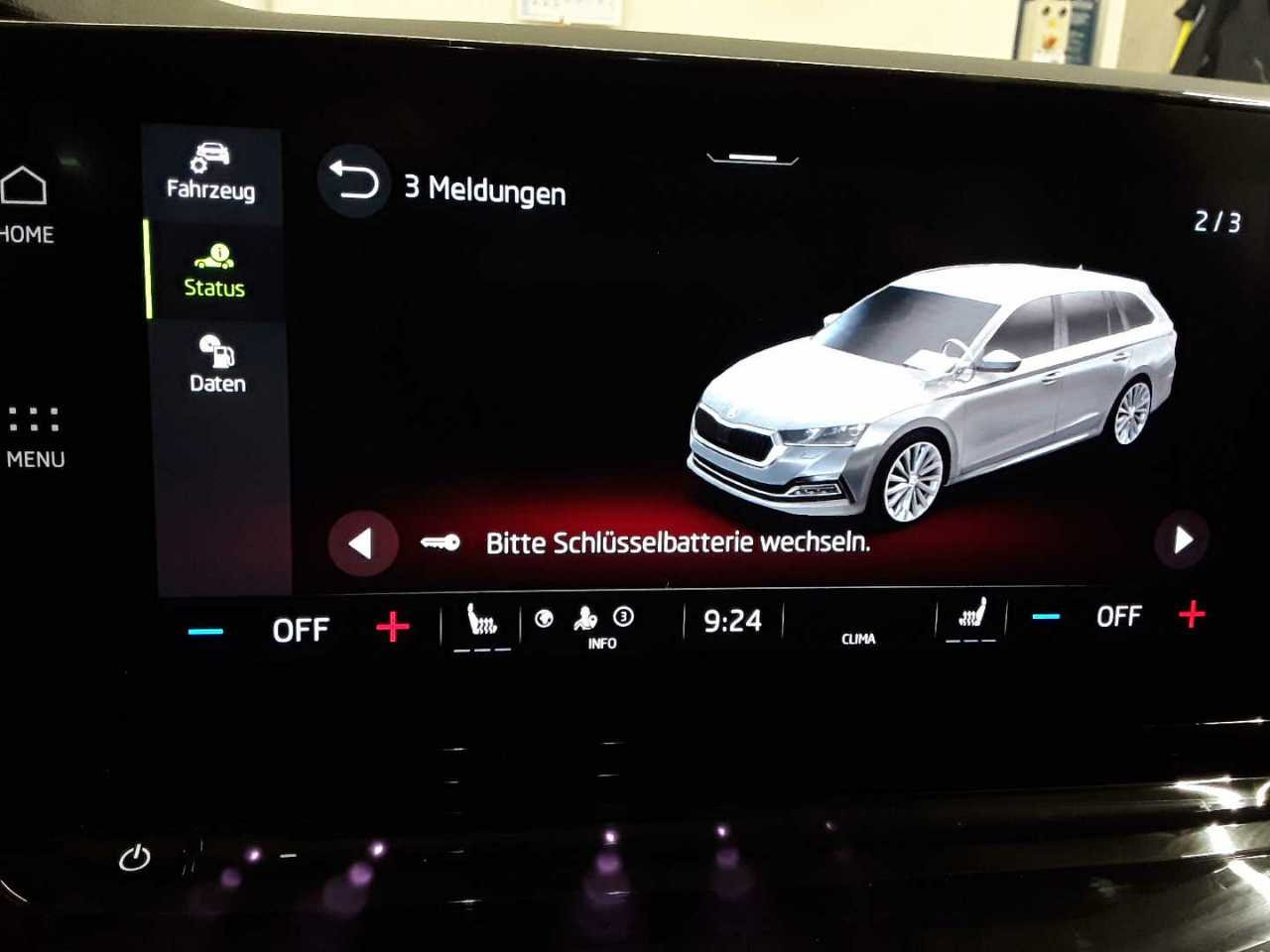Lower right temperature with blue minus
Screen dimensions: 1270x952
coord(1046,617)
